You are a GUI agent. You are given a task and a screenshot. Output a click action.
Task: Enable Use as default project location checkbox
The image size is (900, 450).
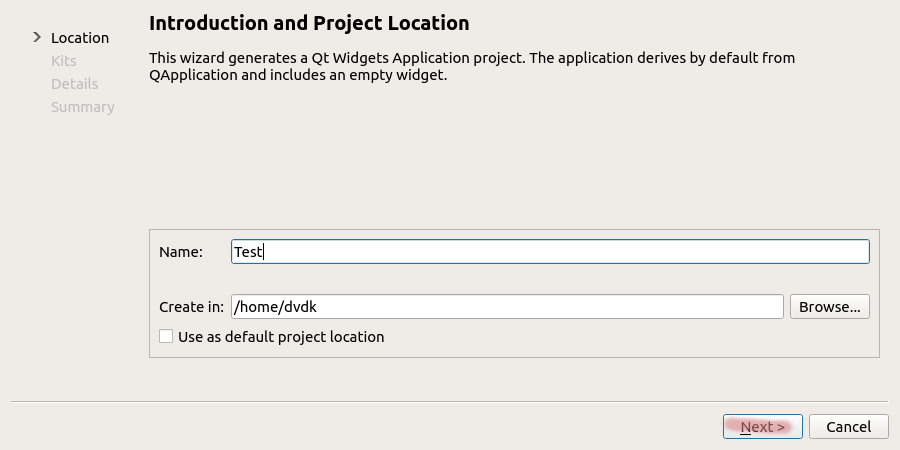pos(166,337)
